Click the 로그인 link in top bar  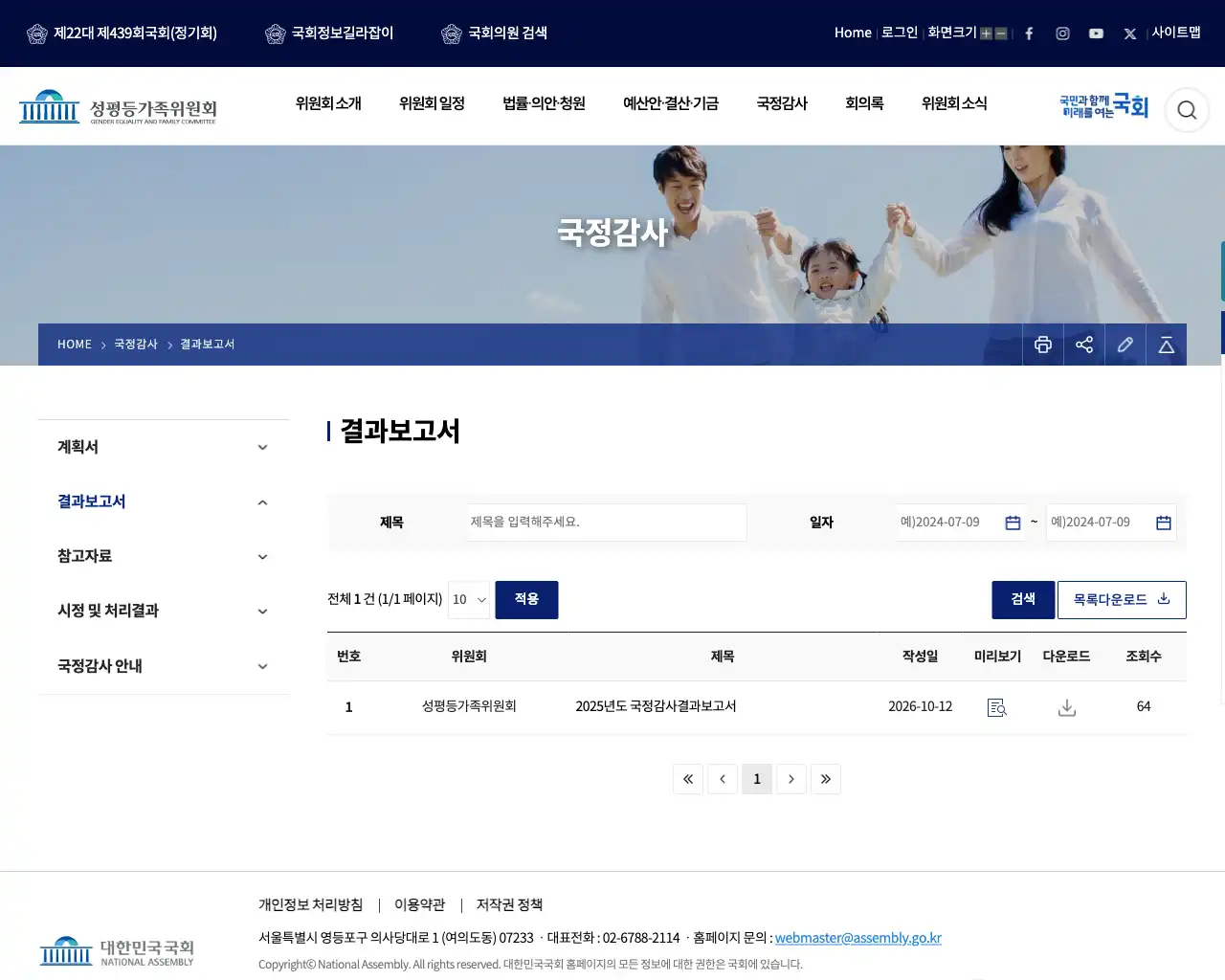coord(900,33)
